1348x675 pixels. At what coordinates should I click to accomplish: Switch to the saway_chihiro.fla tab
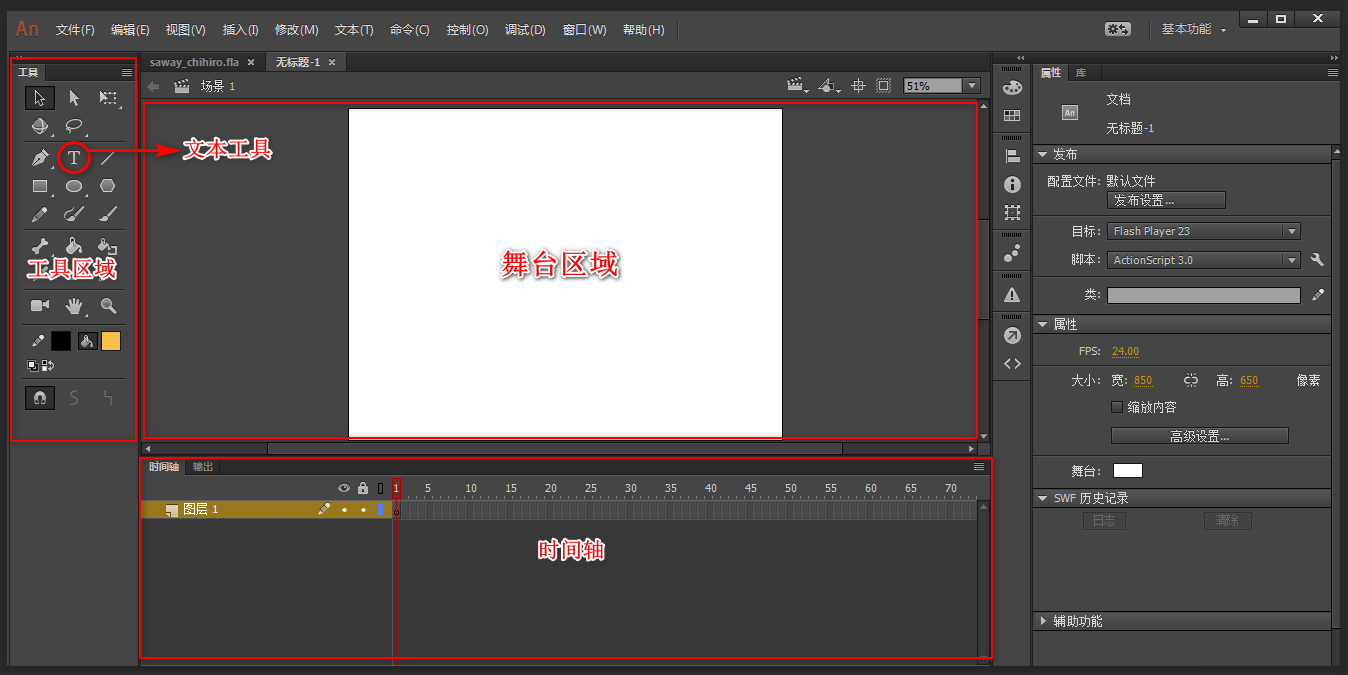pyautogui.click(x=192, y=61)
